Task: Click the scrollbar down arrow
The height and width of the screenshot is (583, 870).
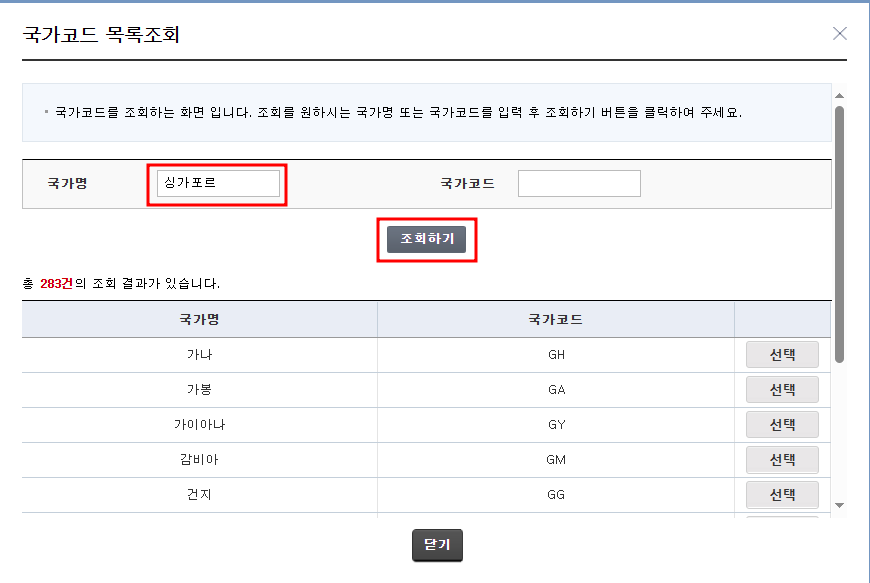Action: 840,506
